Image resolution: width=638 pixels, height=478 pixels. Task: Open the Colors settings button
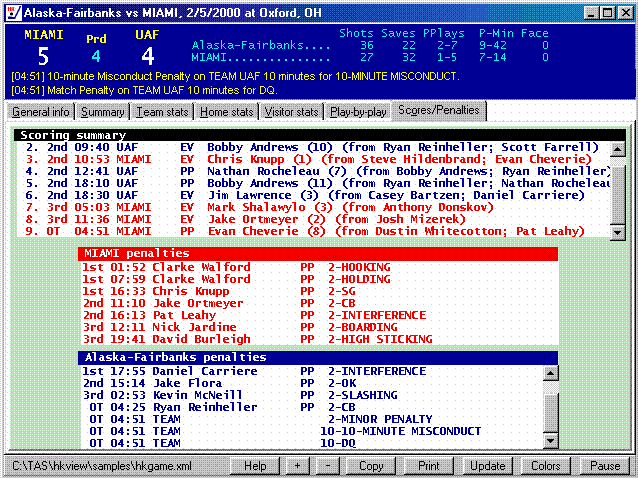546,466
